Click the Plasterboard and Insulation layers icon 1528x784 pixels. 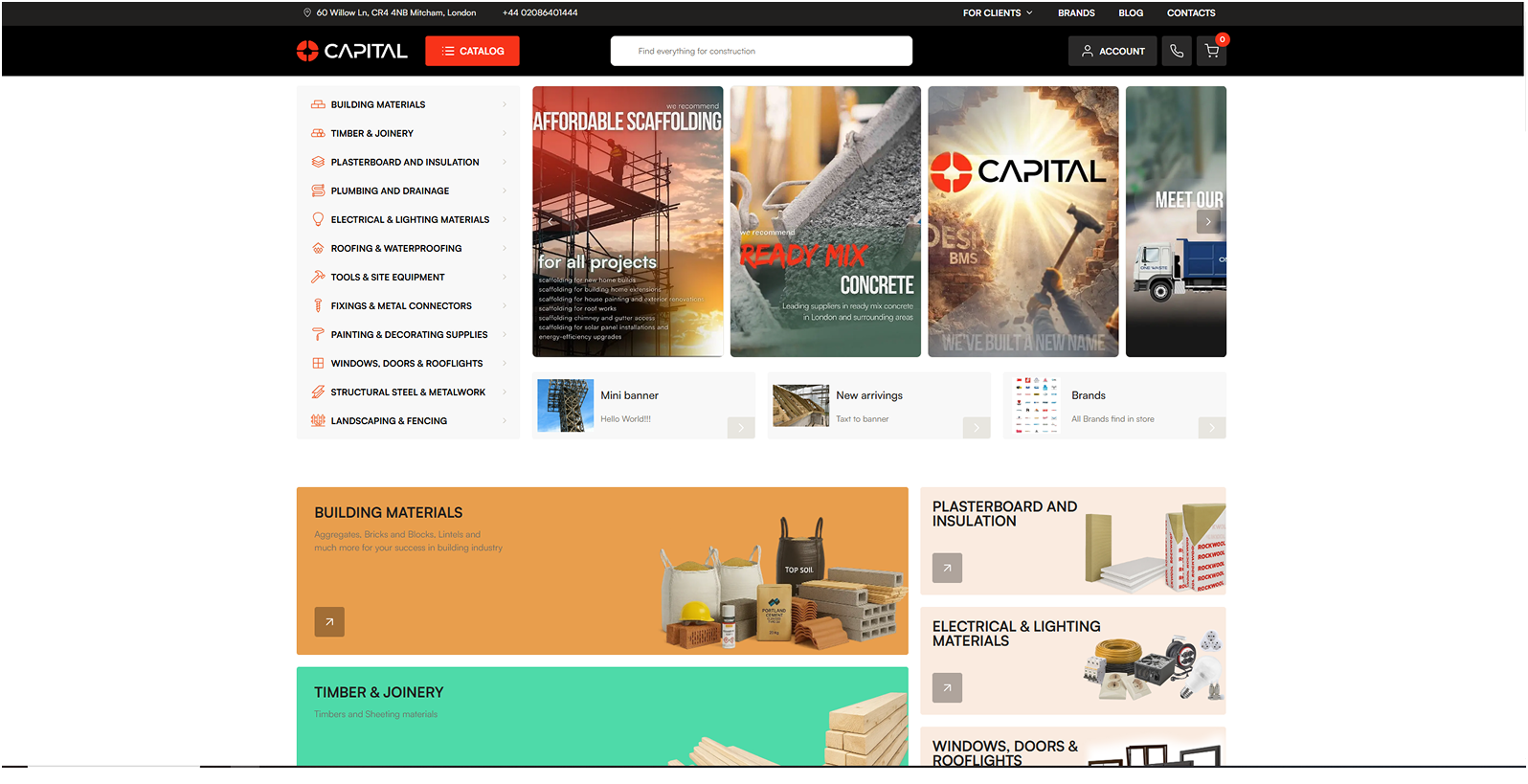318,162
